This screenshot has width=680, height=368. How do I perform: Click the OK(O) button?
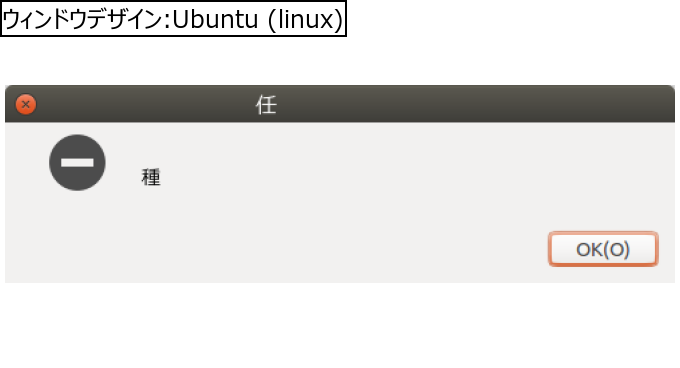[x=603, y=249]
